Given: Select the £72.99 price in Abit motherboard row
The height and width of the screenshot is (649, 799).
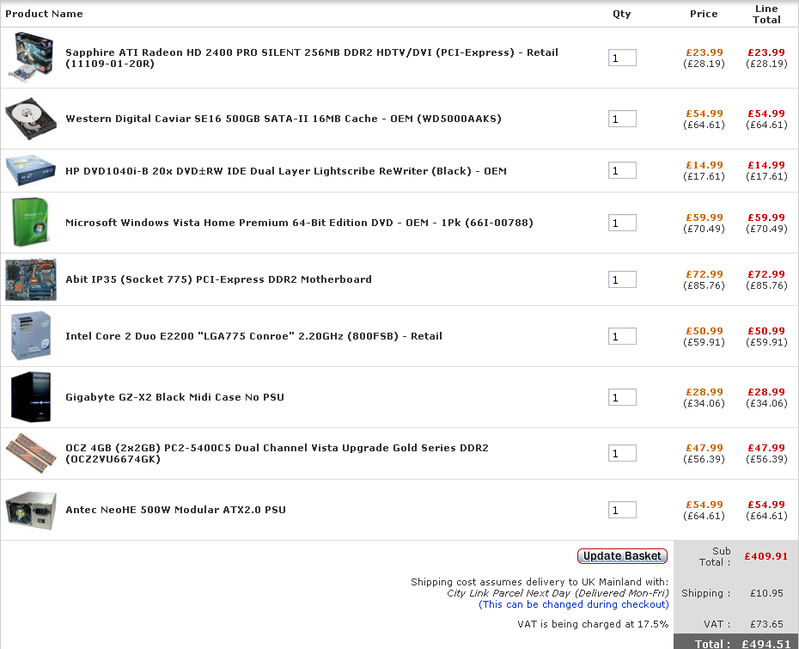Looking at the screenshot, I should click(x=704, y=274).
